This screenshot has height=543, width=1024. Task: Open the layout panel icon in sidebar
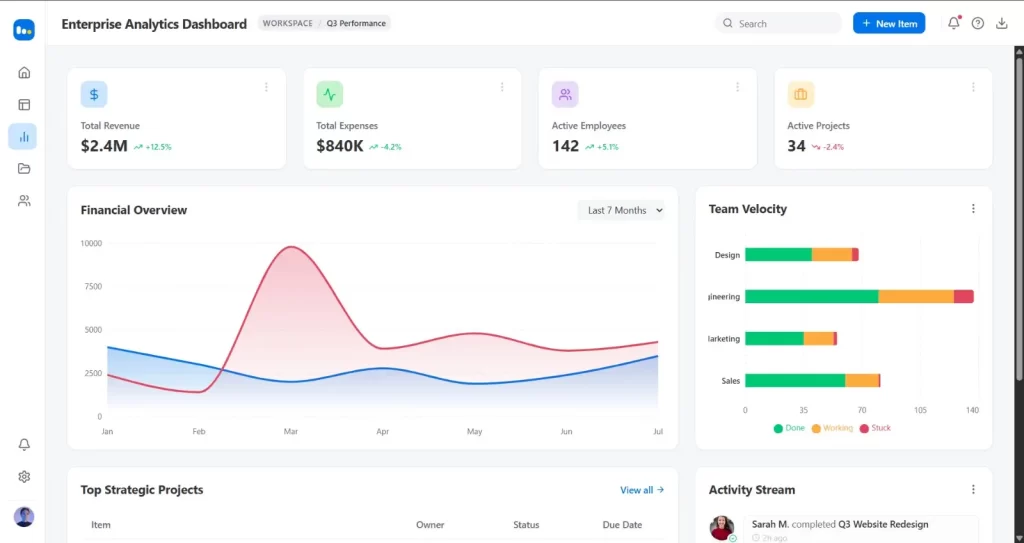pos(24,104)
